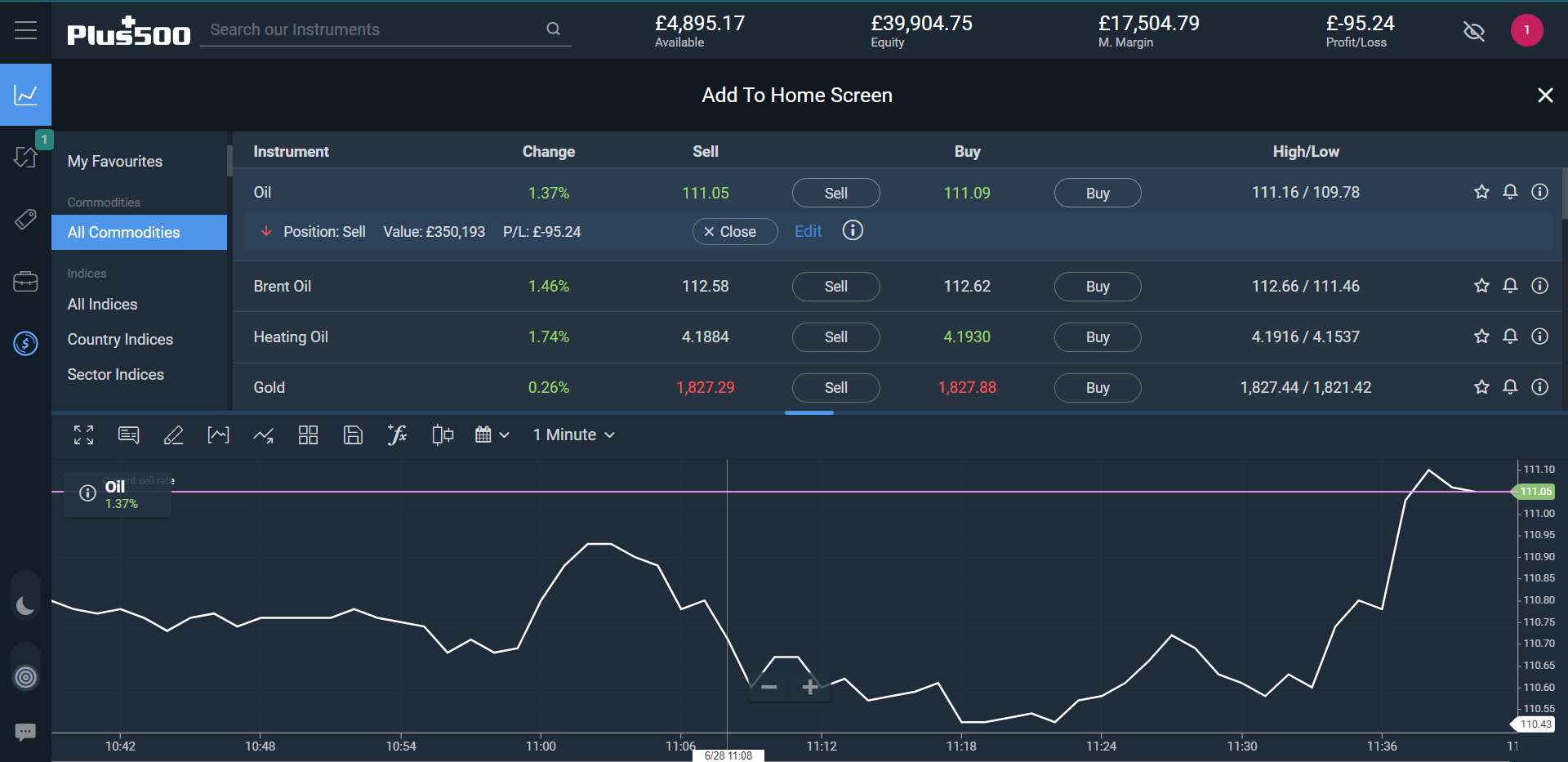The height and width of the screenshot is (762, 1568).
Task: Zoom out chart with minus button
Action: [768, 688]
